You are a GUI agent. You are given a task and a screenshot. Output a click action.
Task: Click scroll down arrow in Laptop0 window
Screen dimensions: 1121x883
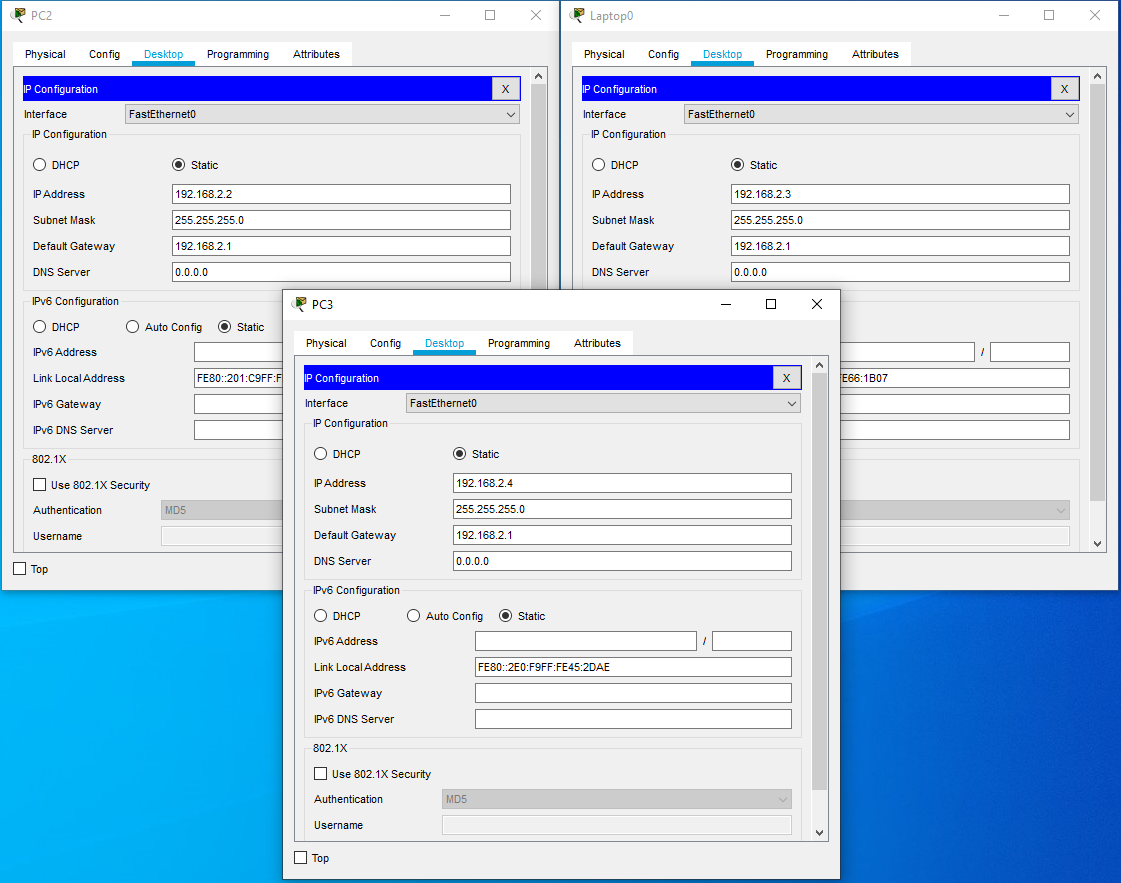point(1097,543)
